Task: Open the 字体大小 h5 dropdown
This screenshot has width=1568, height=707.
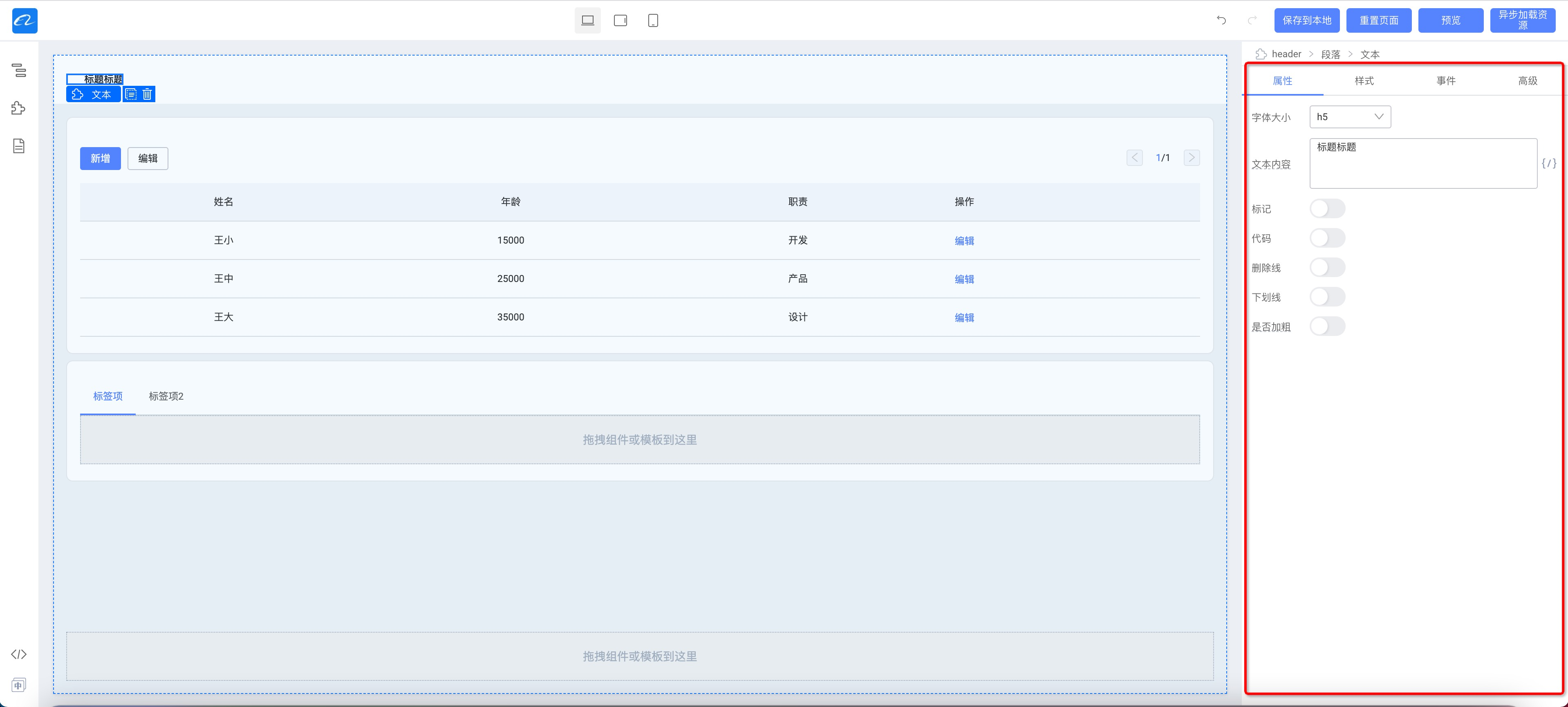Action: click(1349, 117)
